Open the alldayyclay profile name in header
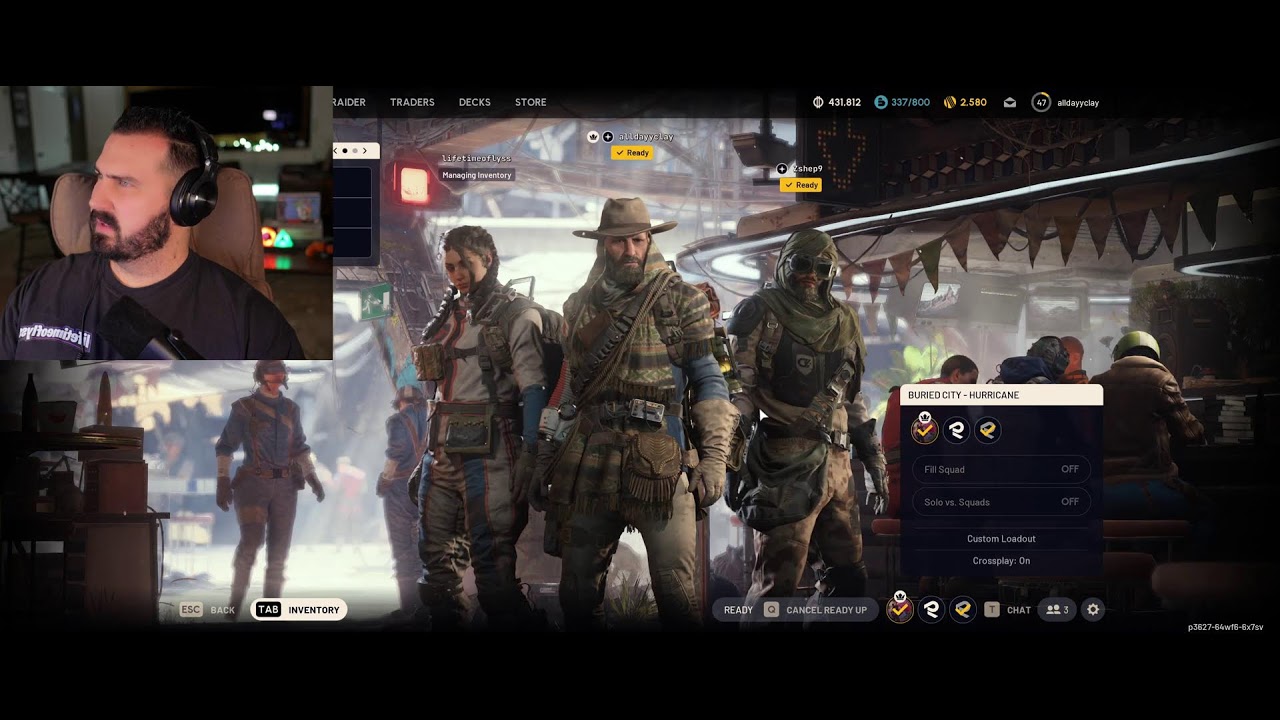 [x=1078, y=102]
